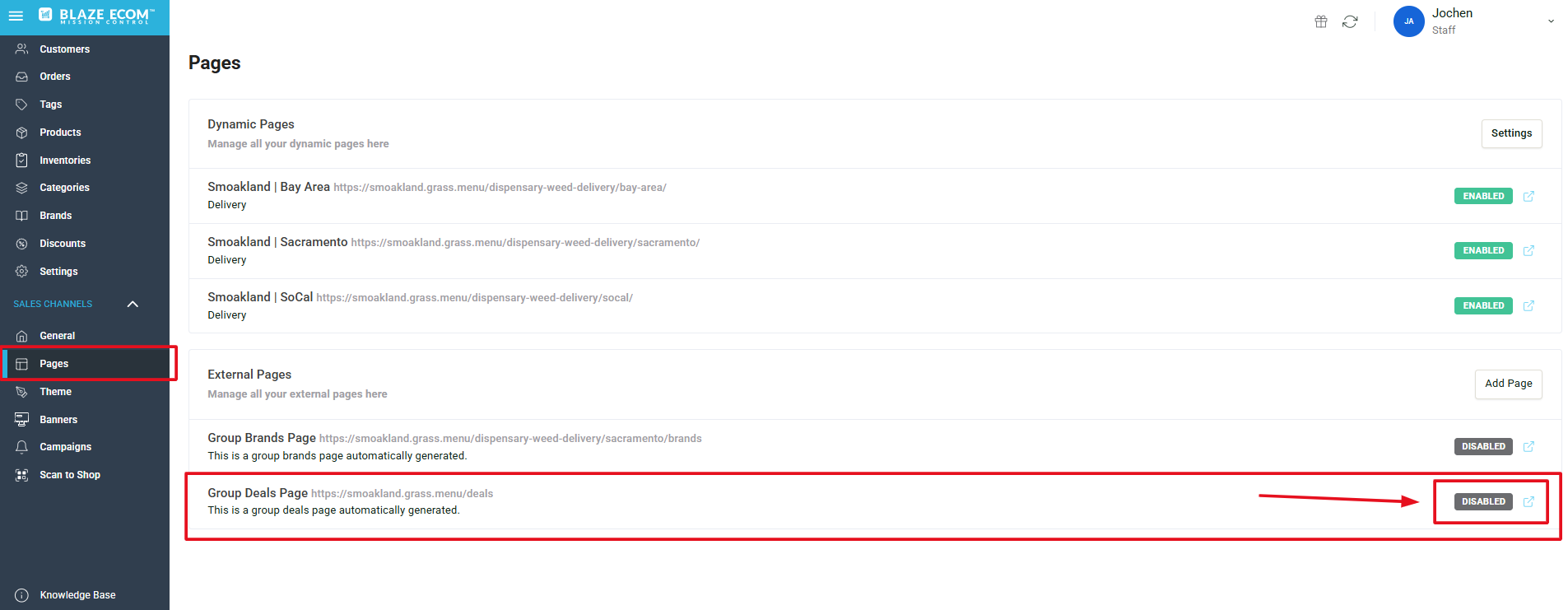Click the Group Deals Page title

coord(258,493)
